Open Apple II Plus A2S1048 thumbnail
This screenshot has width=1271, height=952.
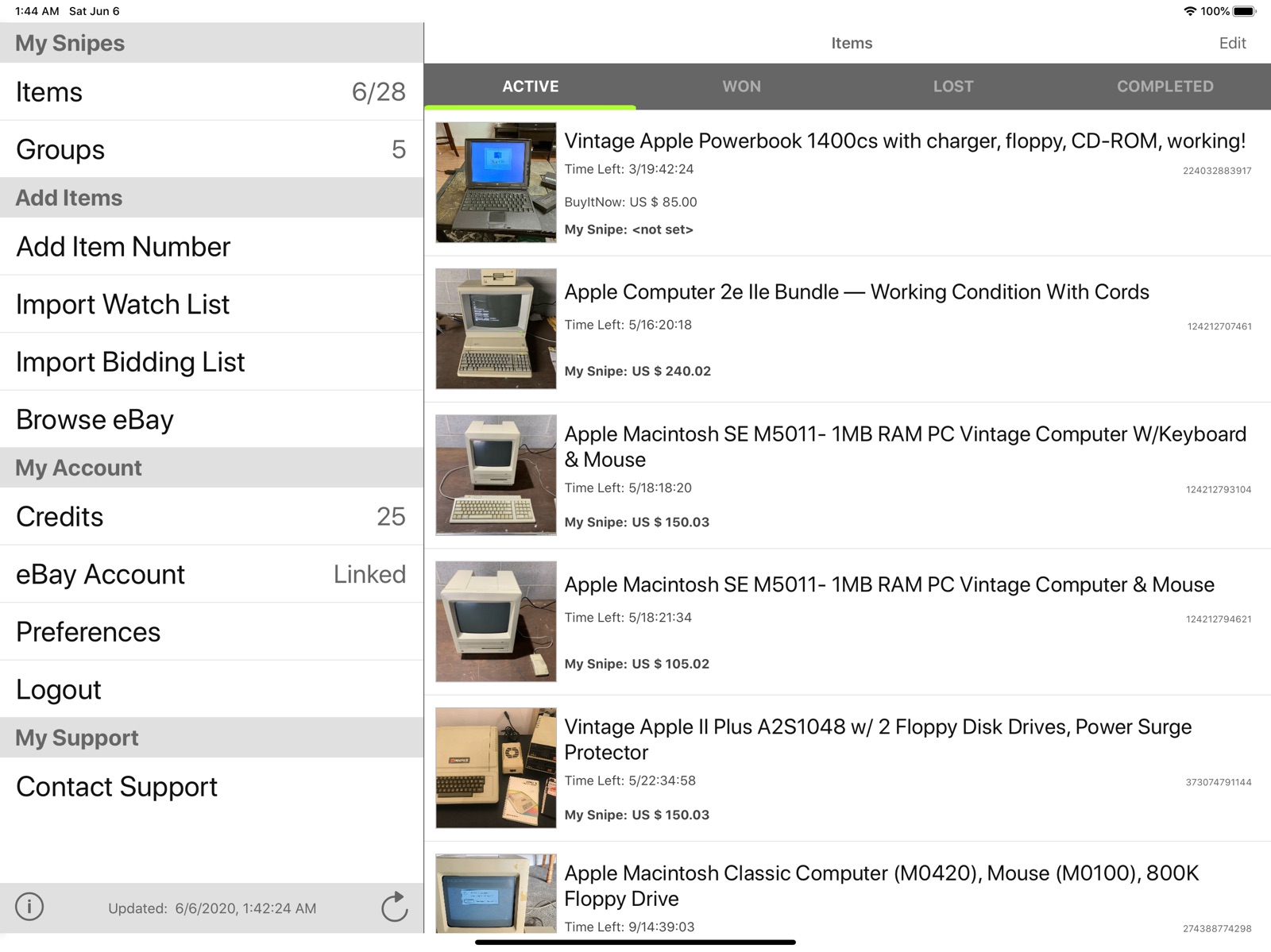coord(496,768)
